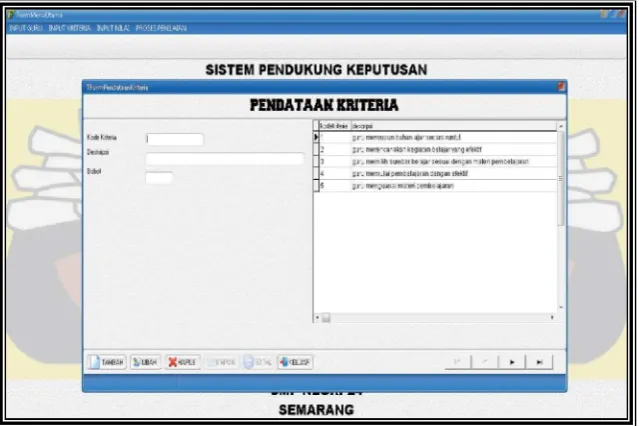Click the UBAH button
The height and width of the screenshot is (426, 639).
145,362
